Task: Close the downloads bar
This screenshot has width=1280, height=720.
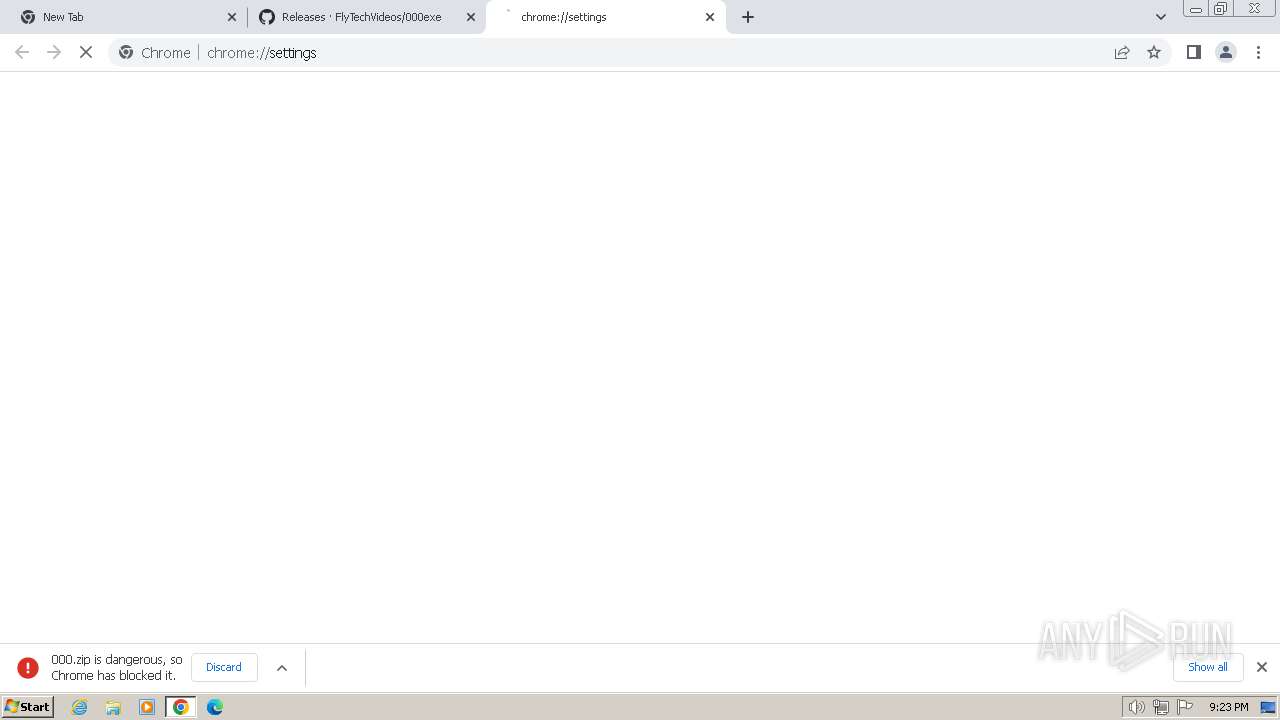Action: coord(1262,667)
